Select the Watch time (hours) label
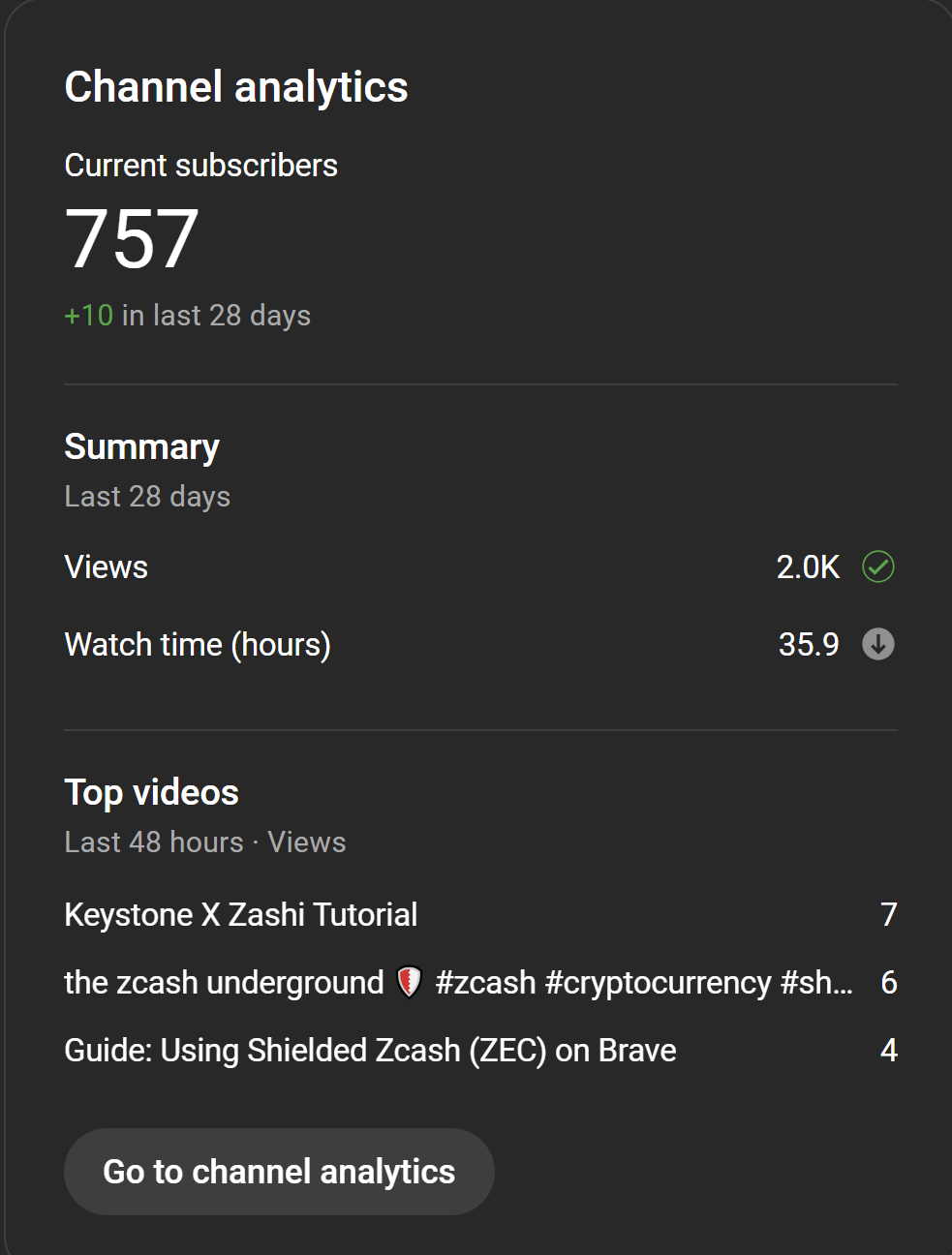952x1255 pixels. [x=198, y=644]
